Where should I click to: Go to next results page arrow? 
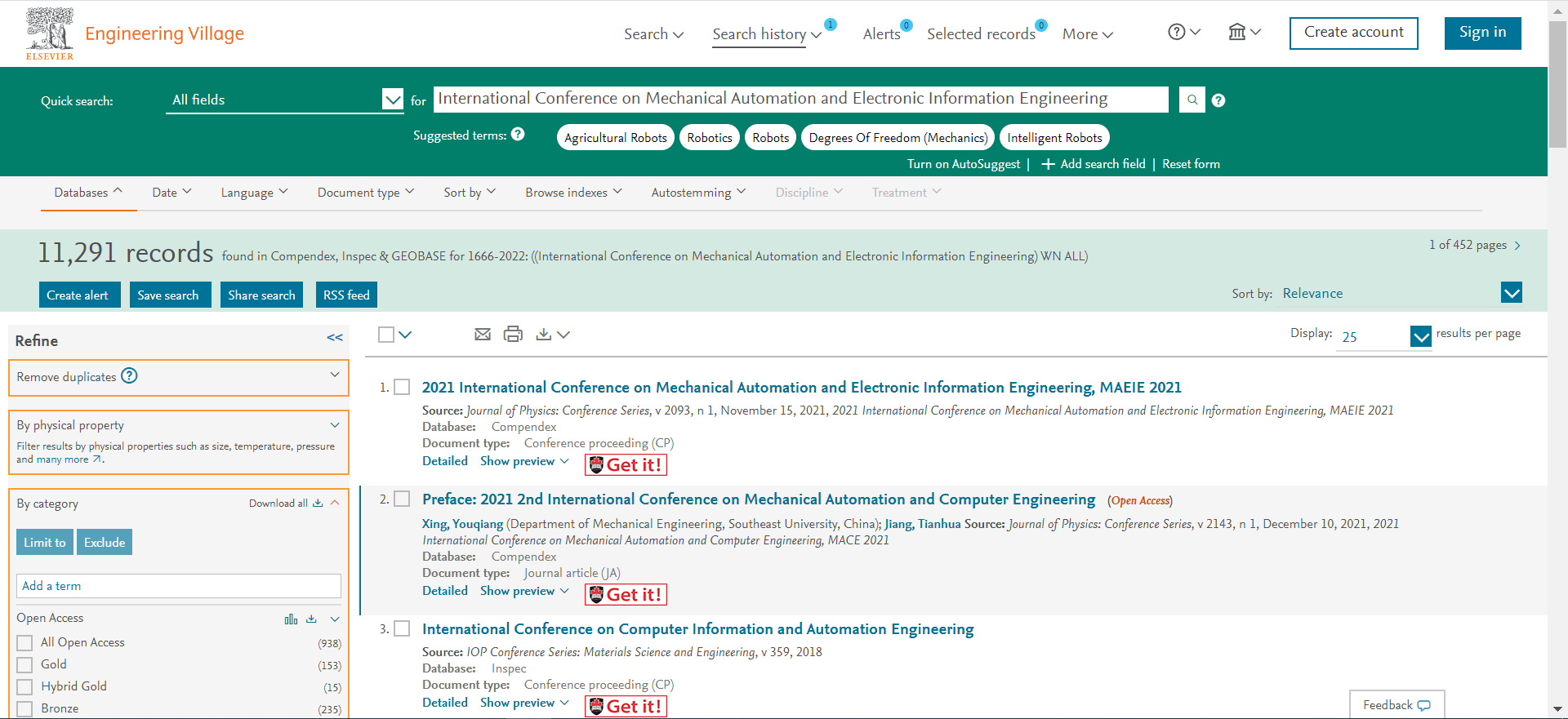click(1517, 246)
